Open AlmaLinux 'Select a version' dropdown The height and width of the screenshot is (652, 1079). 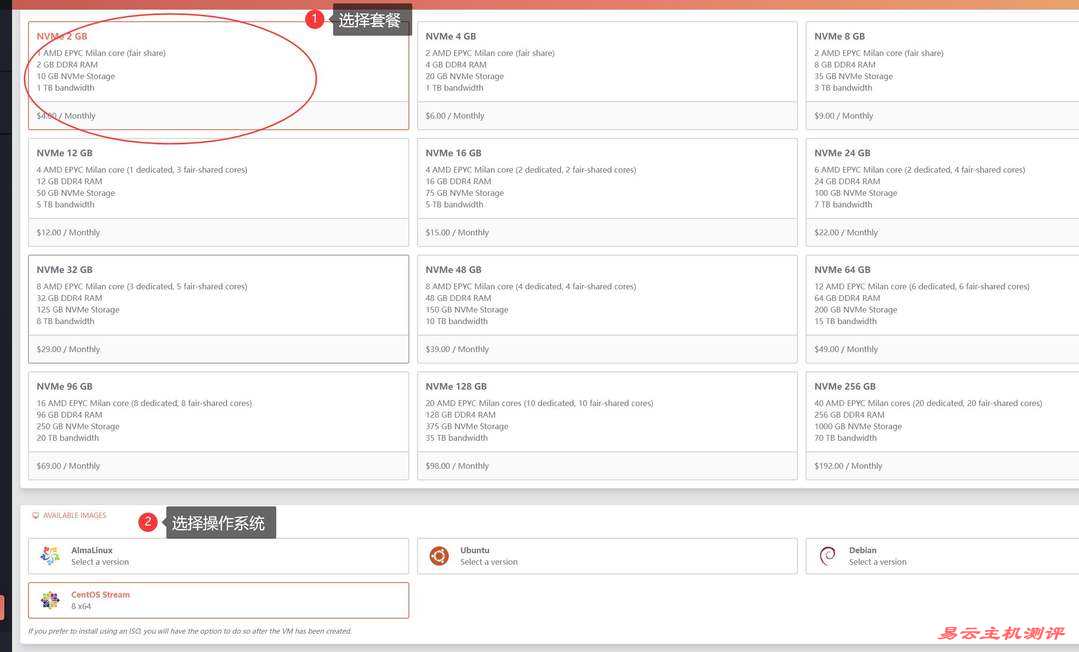click(100, 562)
